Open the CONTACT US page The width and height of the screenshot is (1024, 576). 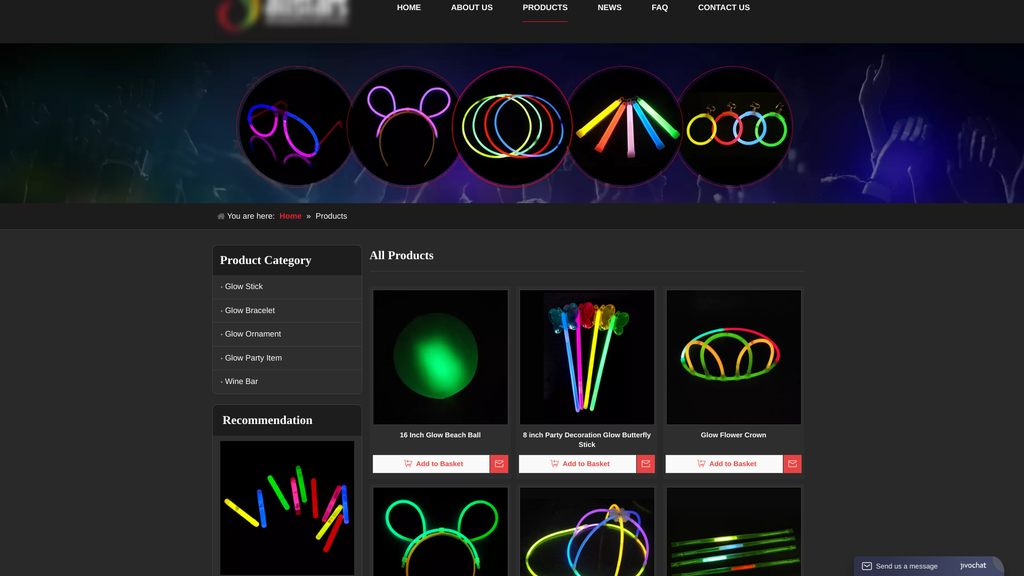point(724,8)
